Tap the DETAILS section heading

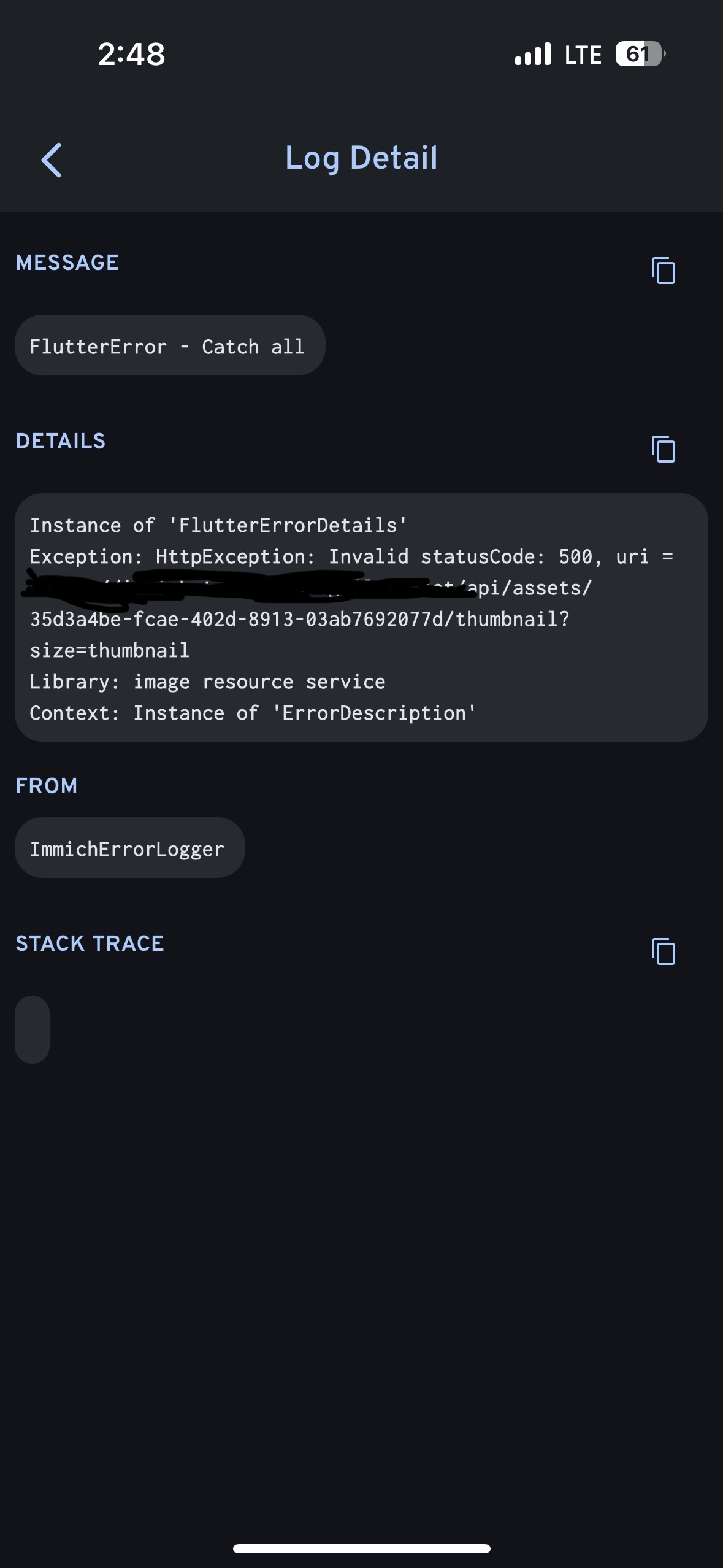point(61,441)
